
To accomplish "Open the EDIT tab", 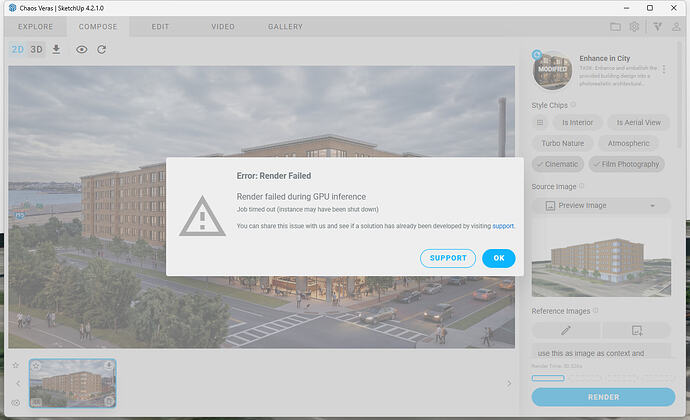I will (160, 27).
